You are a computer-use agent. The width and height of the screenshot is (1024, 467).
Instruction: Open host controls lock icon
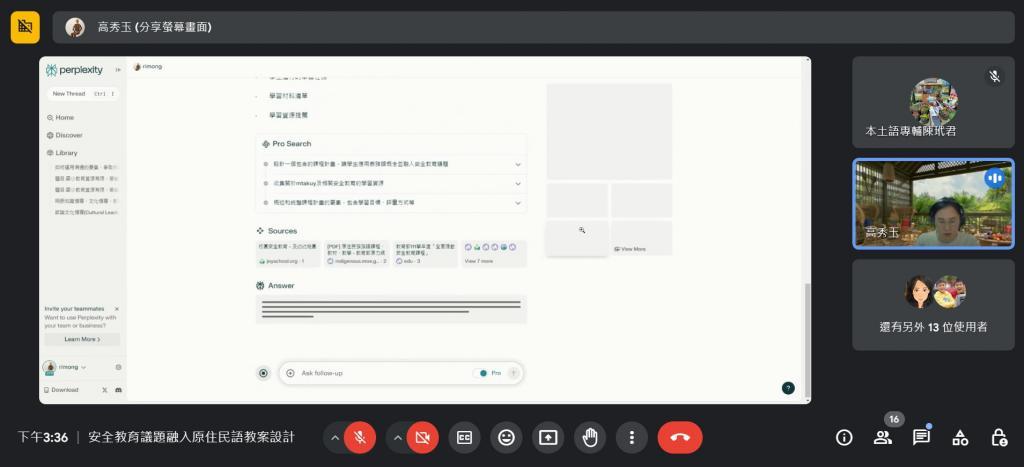[x=998, y=437]
